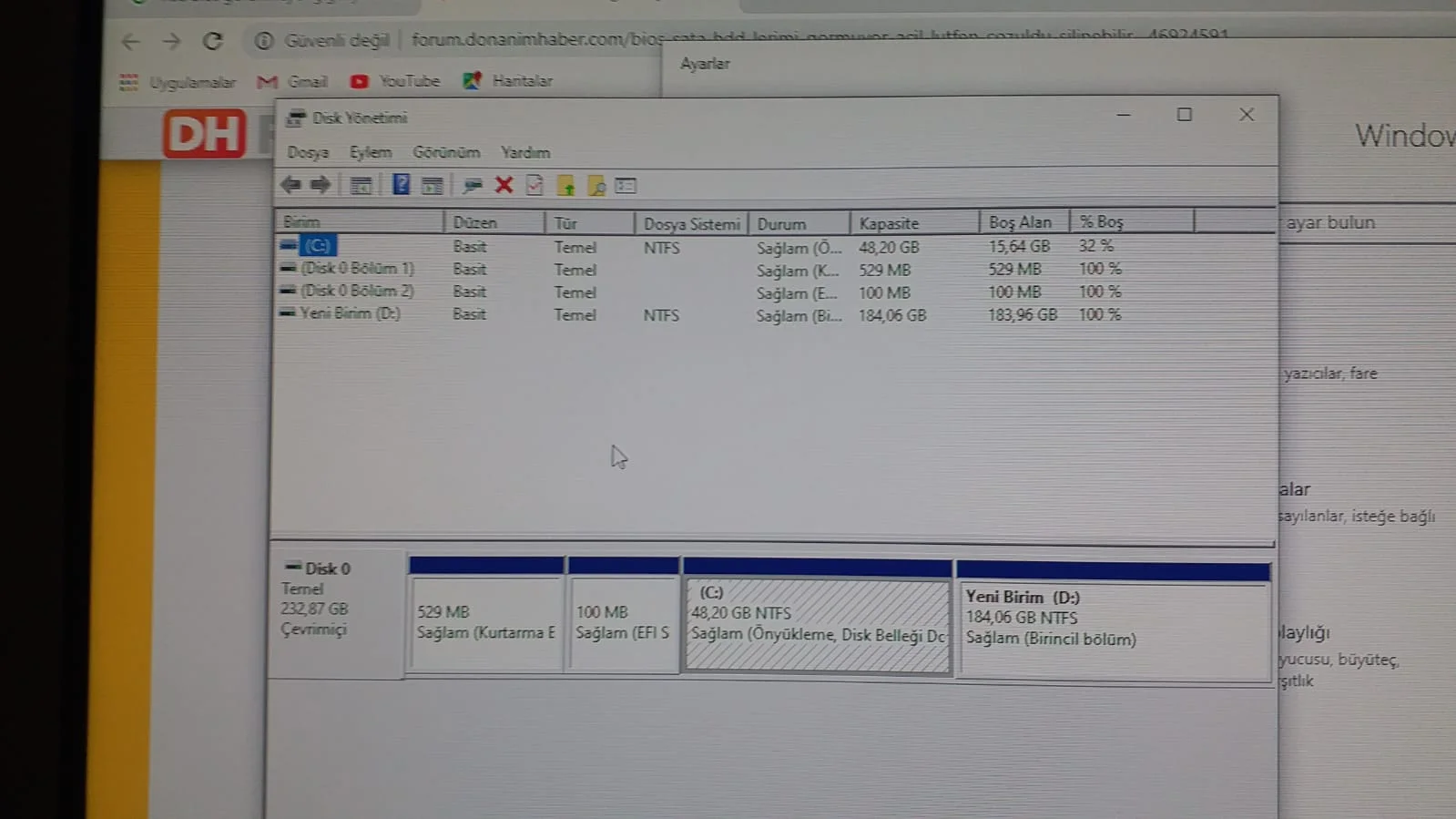Sort by the Dosya Sistemi column header
Viewport: 1456px width, 819px height.
pos(692,223)
